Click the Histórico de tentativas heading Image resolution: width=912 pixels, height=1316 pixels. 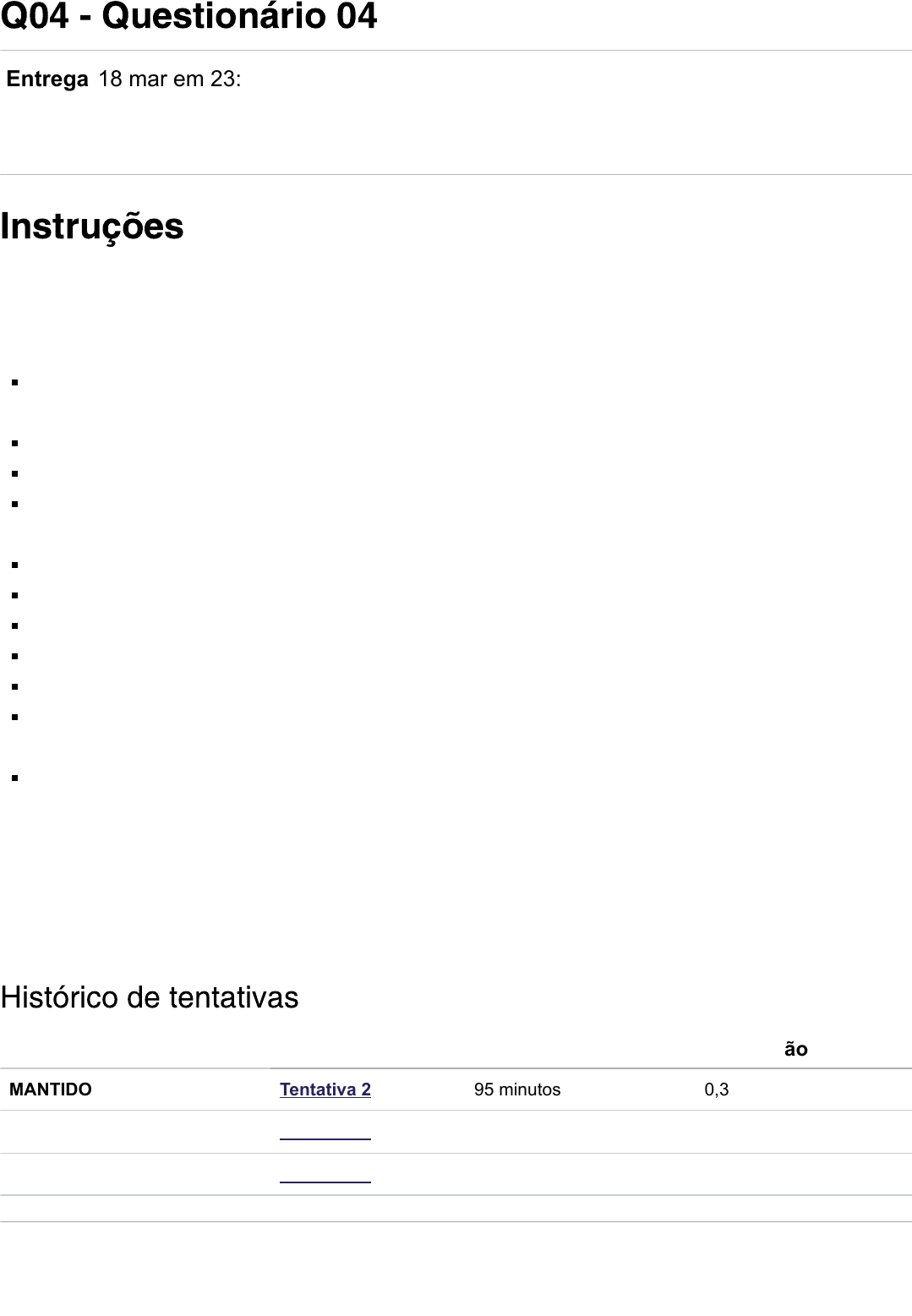click(x=150, y=997)
